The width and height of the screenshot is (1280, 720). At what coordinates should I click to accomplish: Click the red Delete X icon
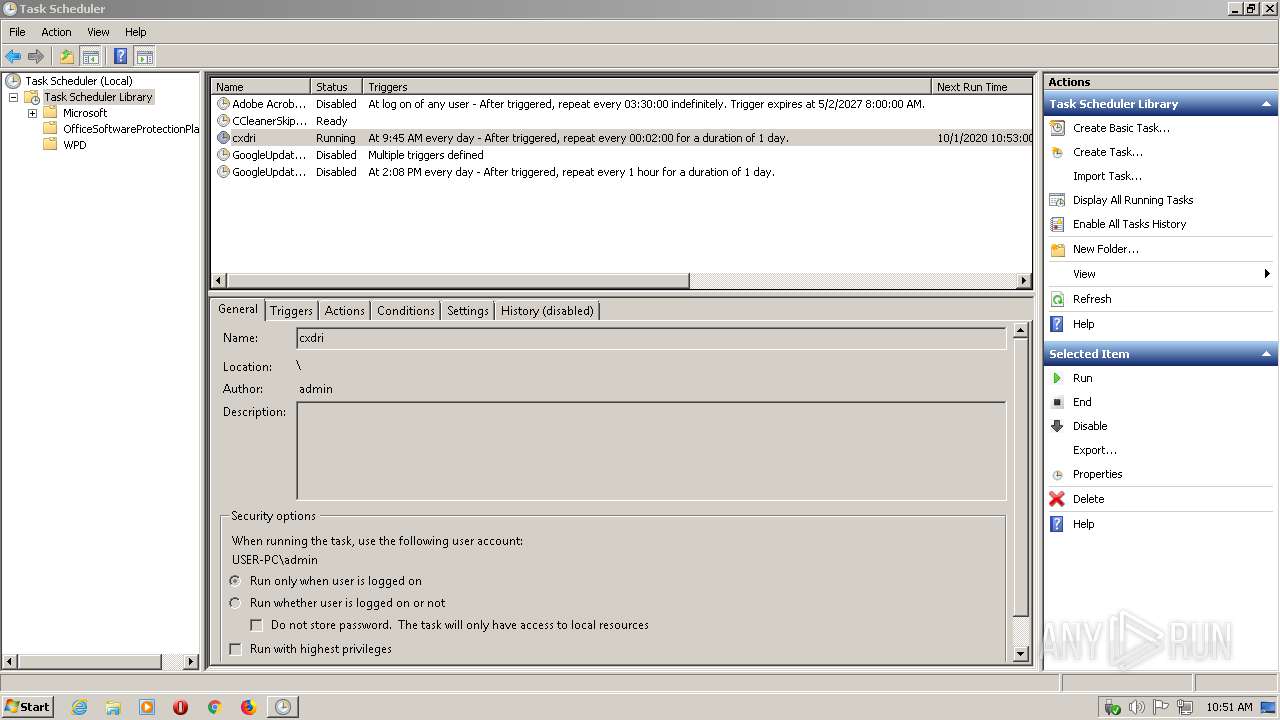(1057, 499)
